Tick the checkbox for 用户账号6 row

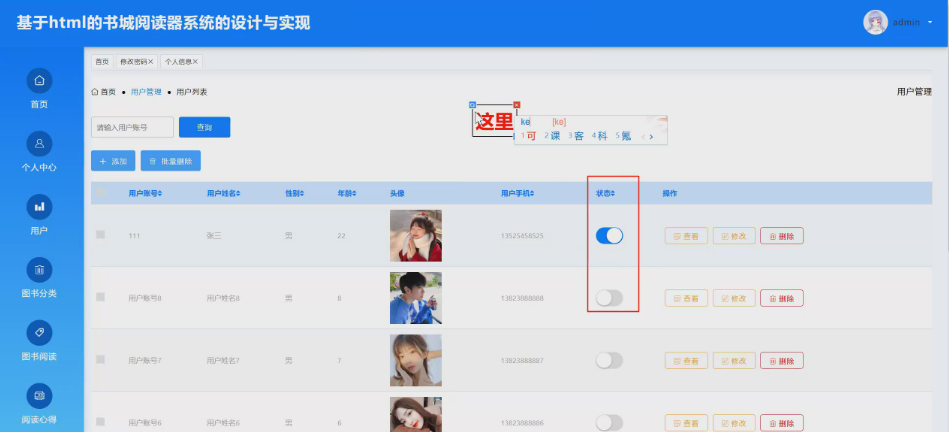100,422
